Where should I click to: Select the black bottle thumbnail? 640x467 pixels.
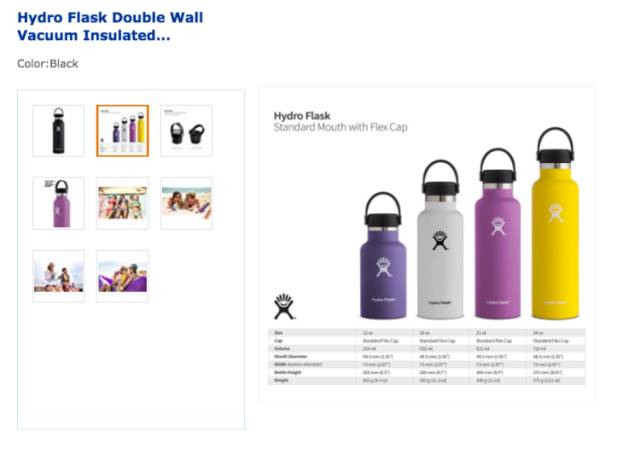coord(58,131)
